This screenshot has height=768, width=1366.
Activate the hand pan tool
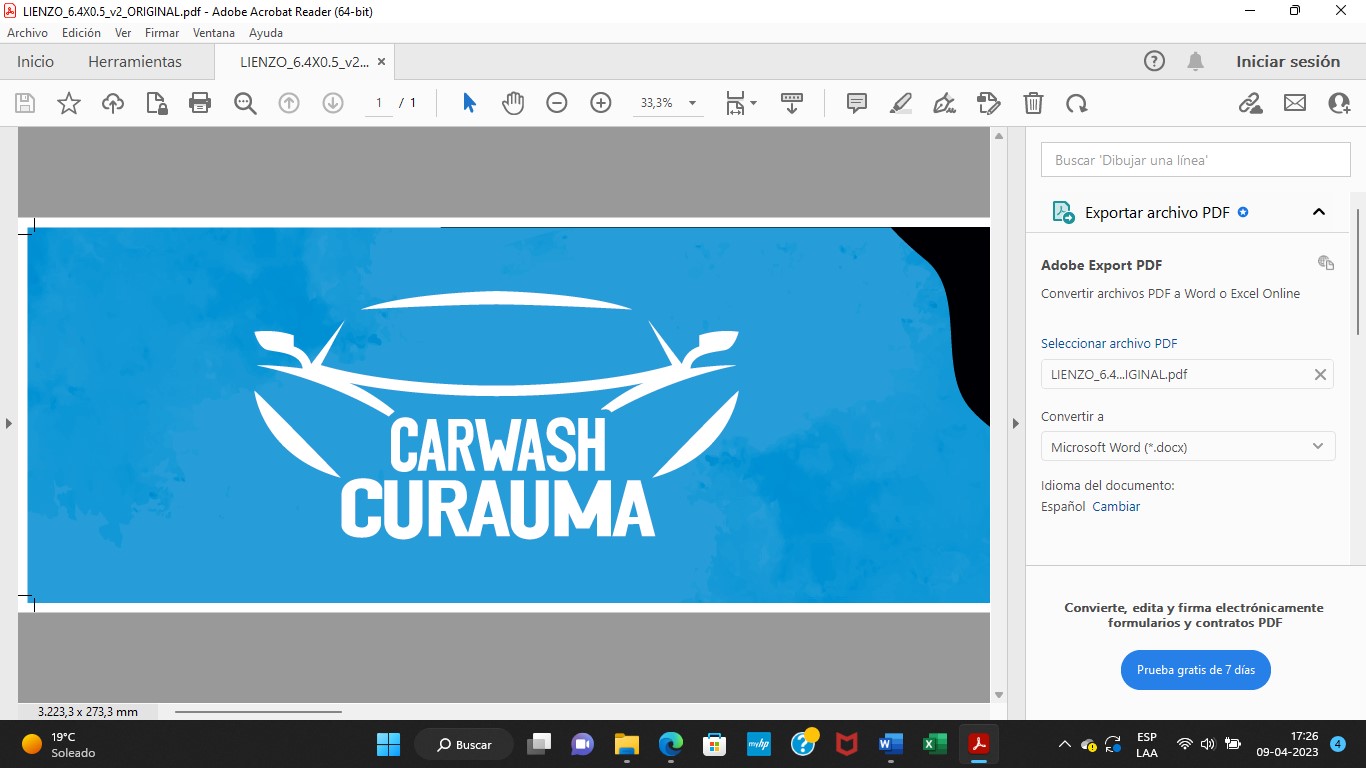tap(513, 103)
